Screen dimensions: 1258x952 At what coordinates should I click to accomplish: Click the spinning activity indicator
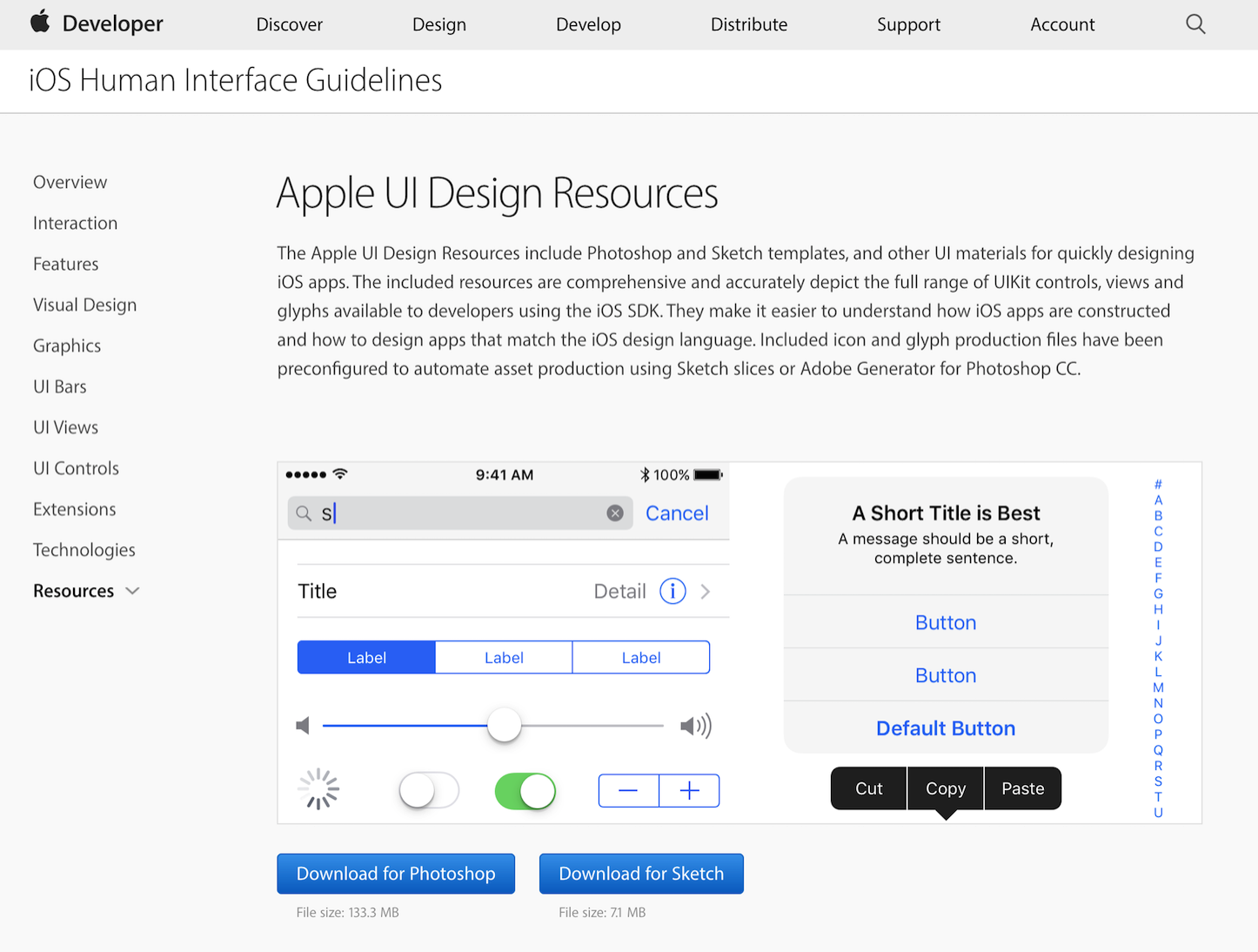pyautogui.click(x=318, y=789)
